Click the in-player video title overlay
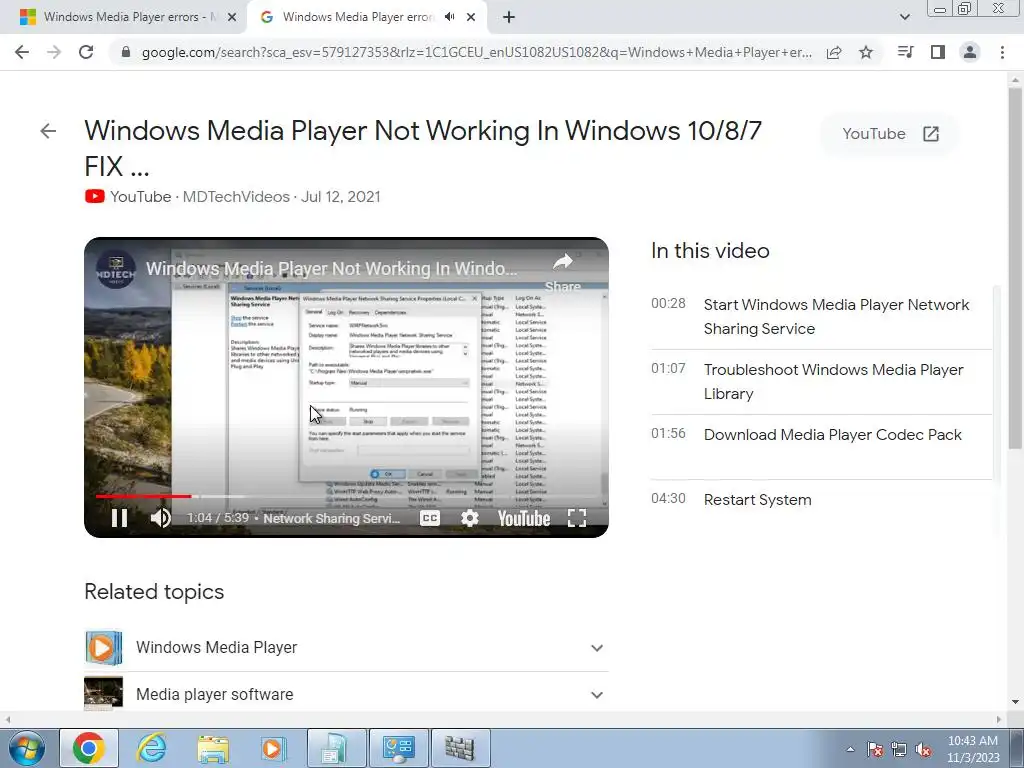1024x768 pixels. point(331,268)
